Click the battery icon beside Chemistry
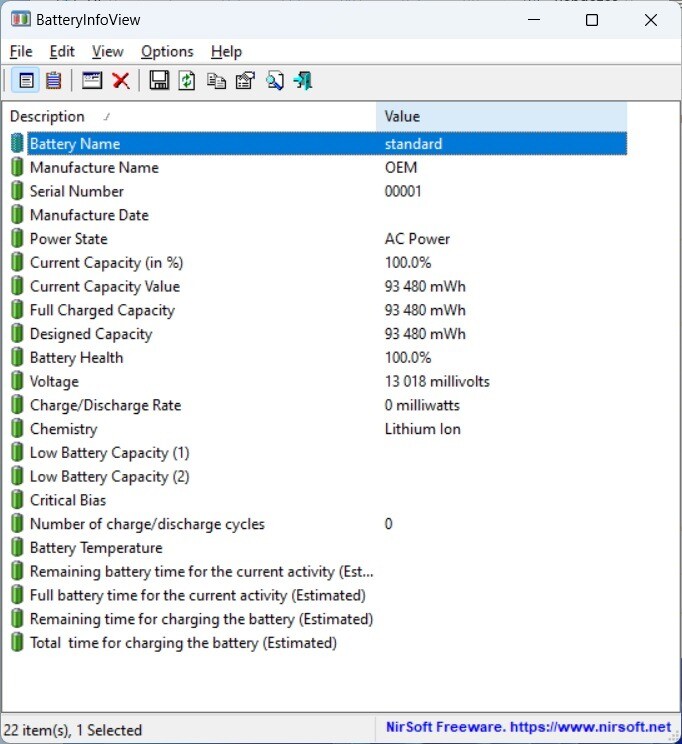The image size is (682, 744). [x=17, y=428]
